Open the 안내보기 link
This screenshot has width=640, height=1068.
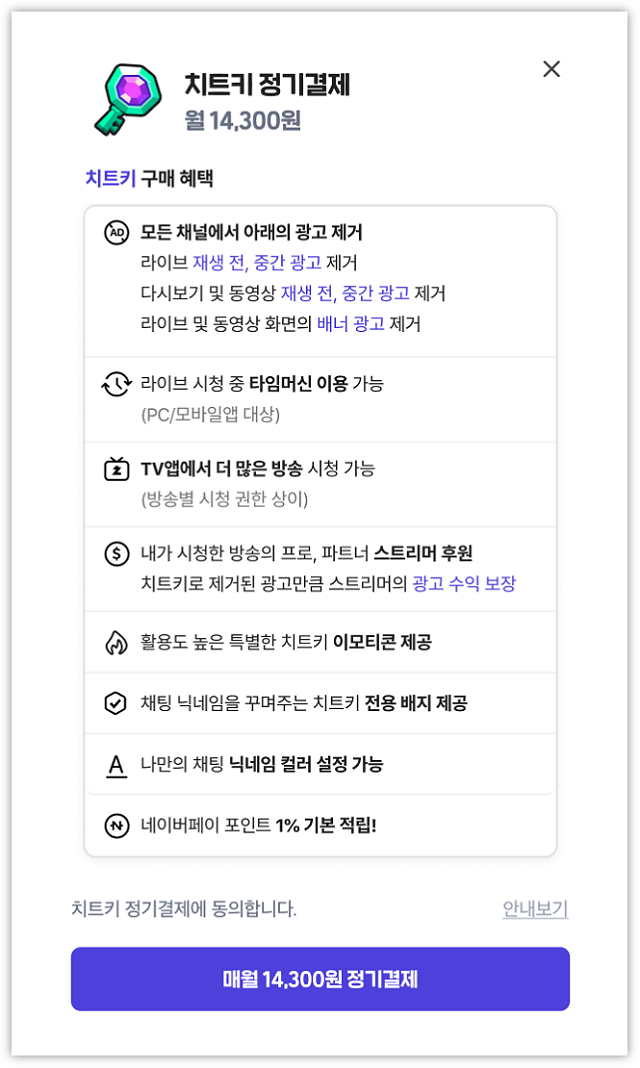point(535,909)
